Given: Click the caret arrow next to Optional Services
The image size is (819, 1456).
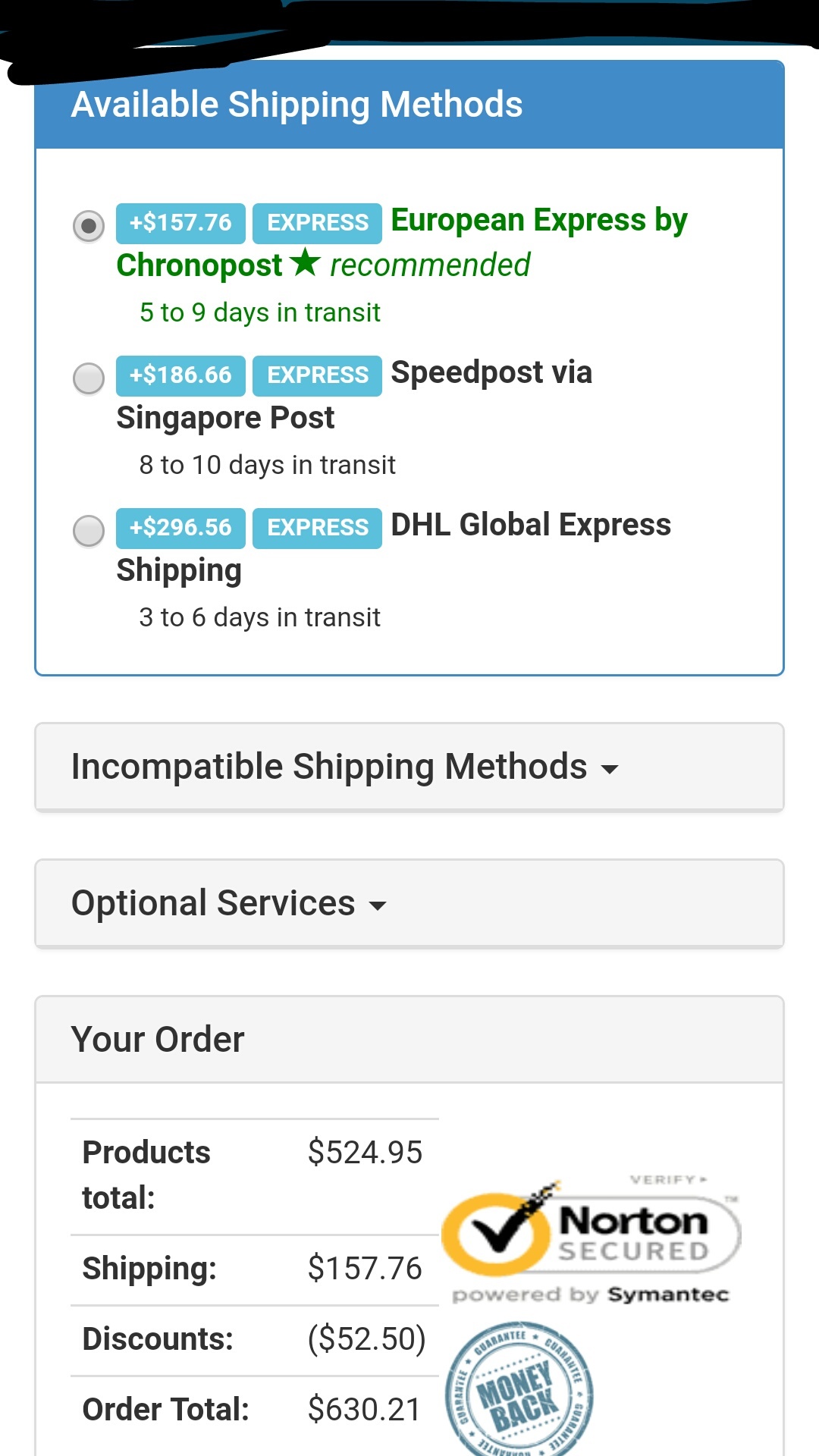Looking at the screenshot, I should point(378,905).
